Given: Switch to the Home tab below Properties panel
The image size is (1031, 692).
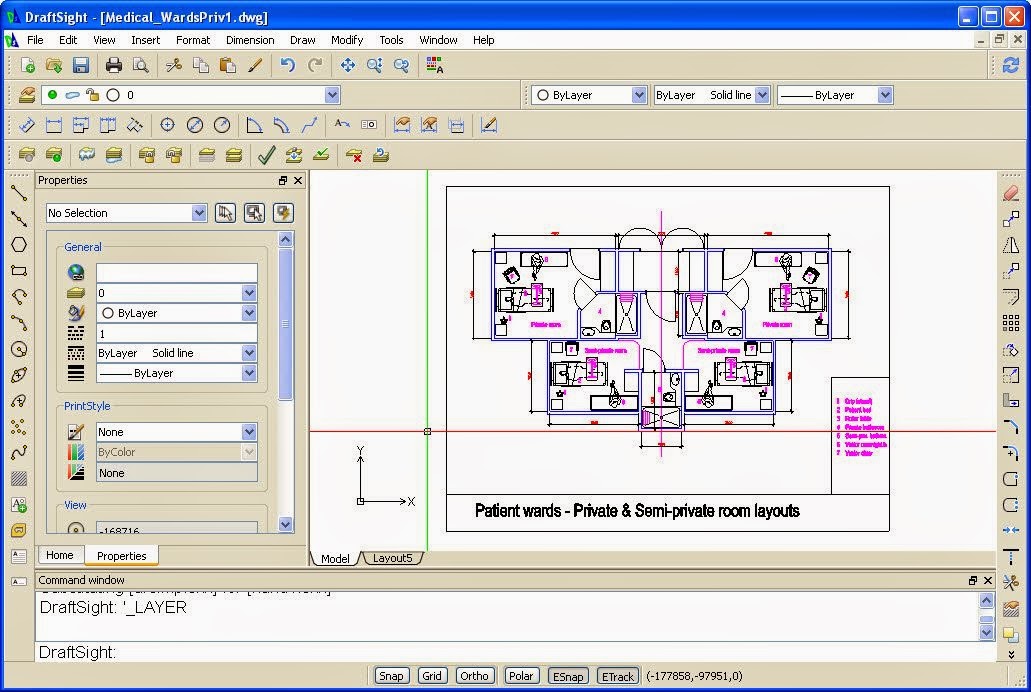Looking at the screenshot, I should pos(60,555).
